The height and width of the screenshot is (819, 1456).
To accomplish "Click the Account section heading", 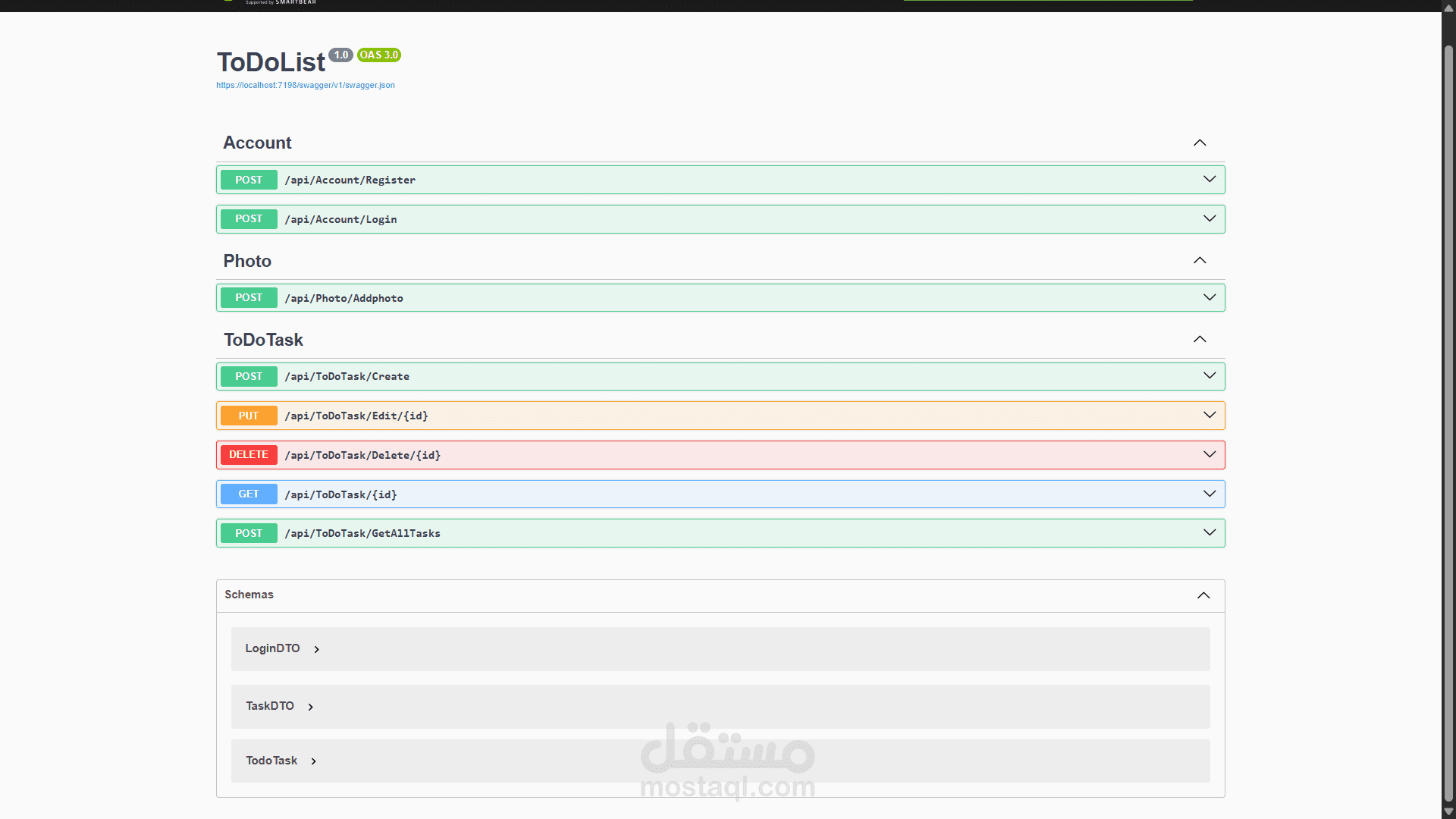I will coord(257,143).
